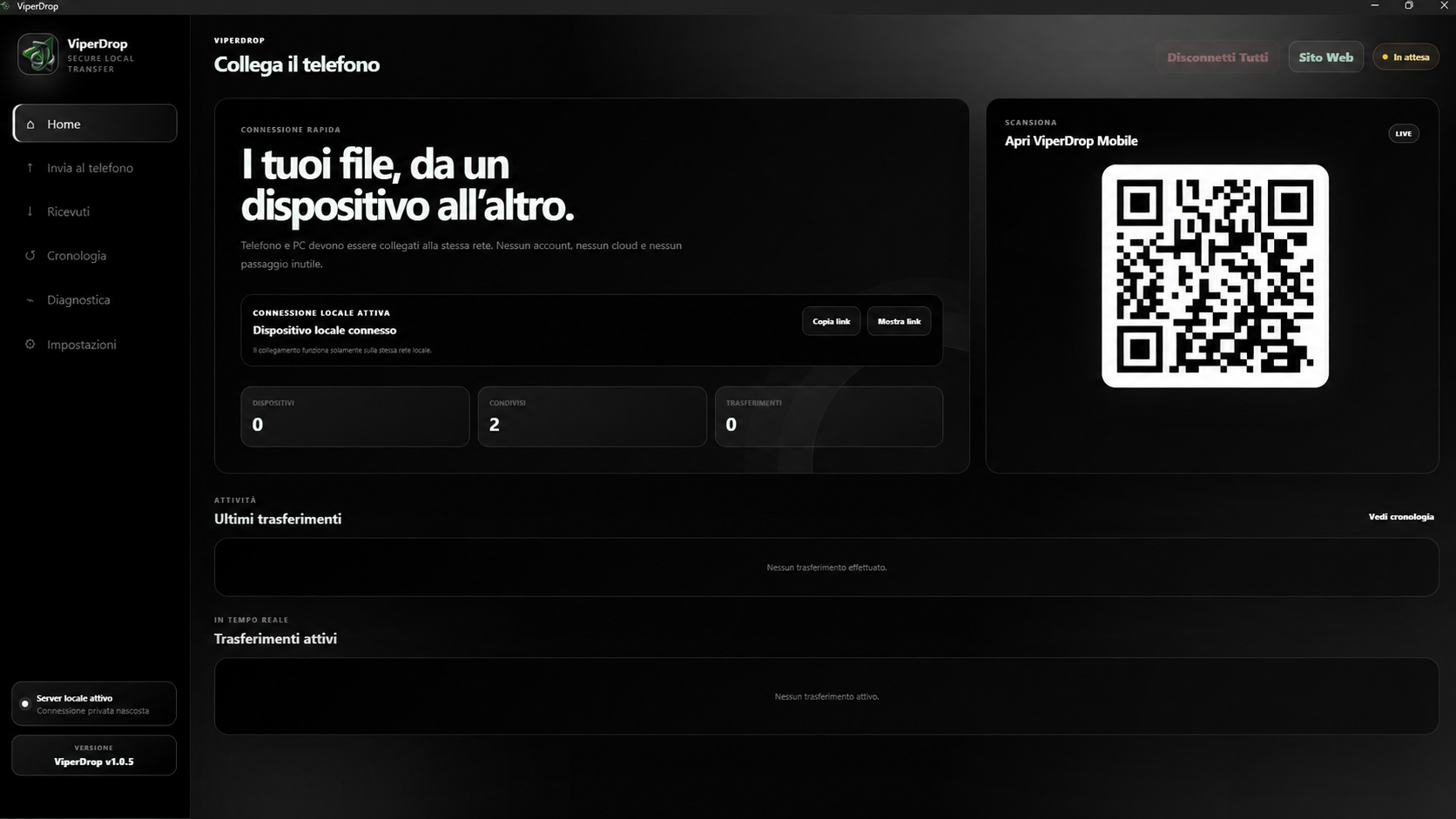This screenshot has width=1456, height=819.
Task: Click the history icon beside Cronologia
Action: point(30,256)
